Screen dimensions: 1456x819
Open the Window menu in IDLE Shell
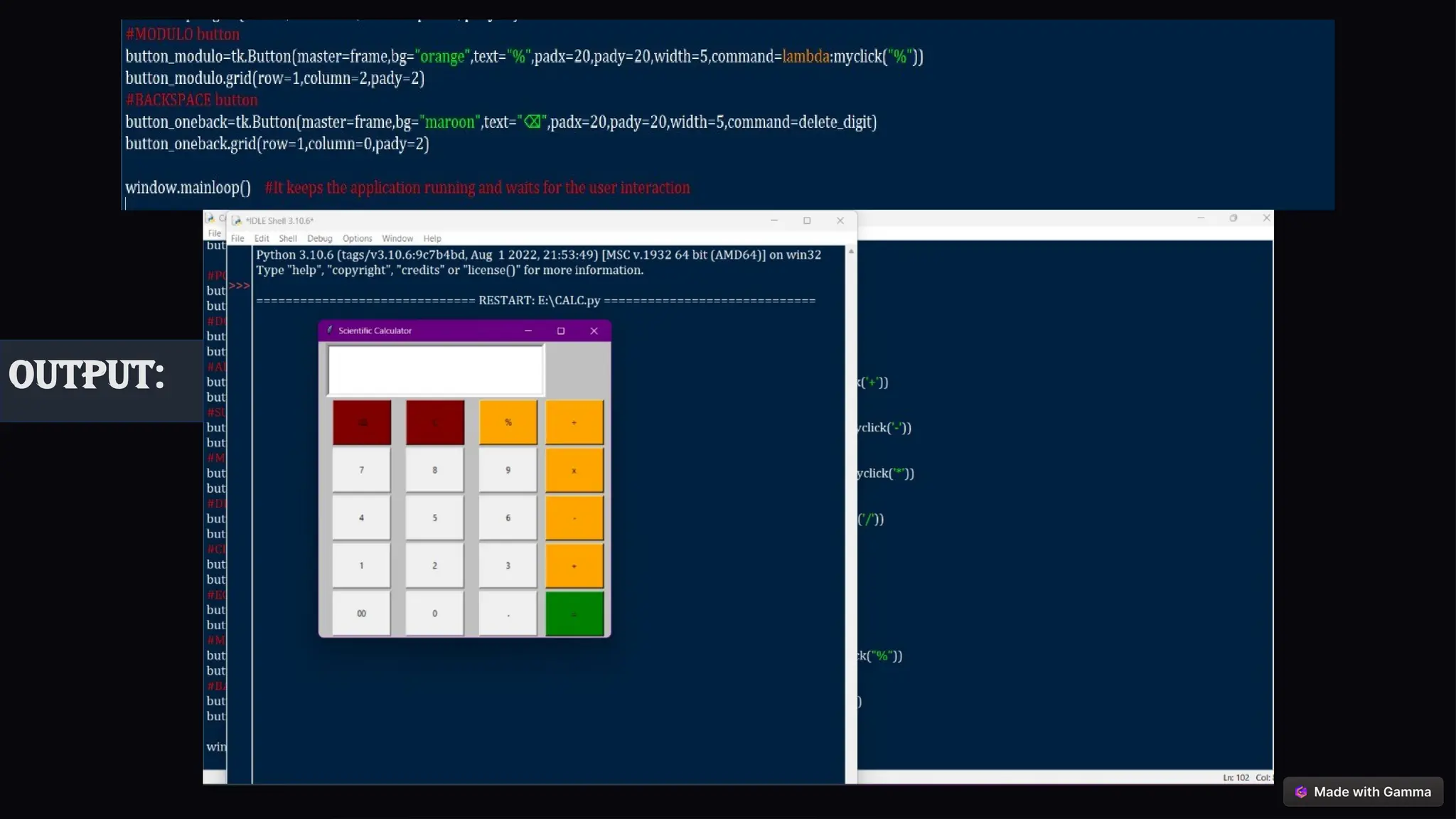(397, 239)
